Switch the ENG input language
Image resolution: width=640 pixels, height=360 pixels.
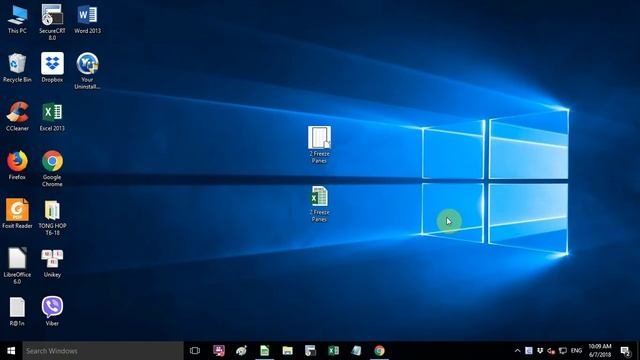[576, 351]
